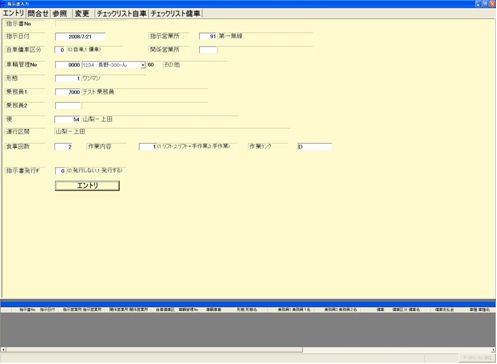497x364 pixels.
Task: Click the 食事回数 field
Action: [x=63, y=147]
